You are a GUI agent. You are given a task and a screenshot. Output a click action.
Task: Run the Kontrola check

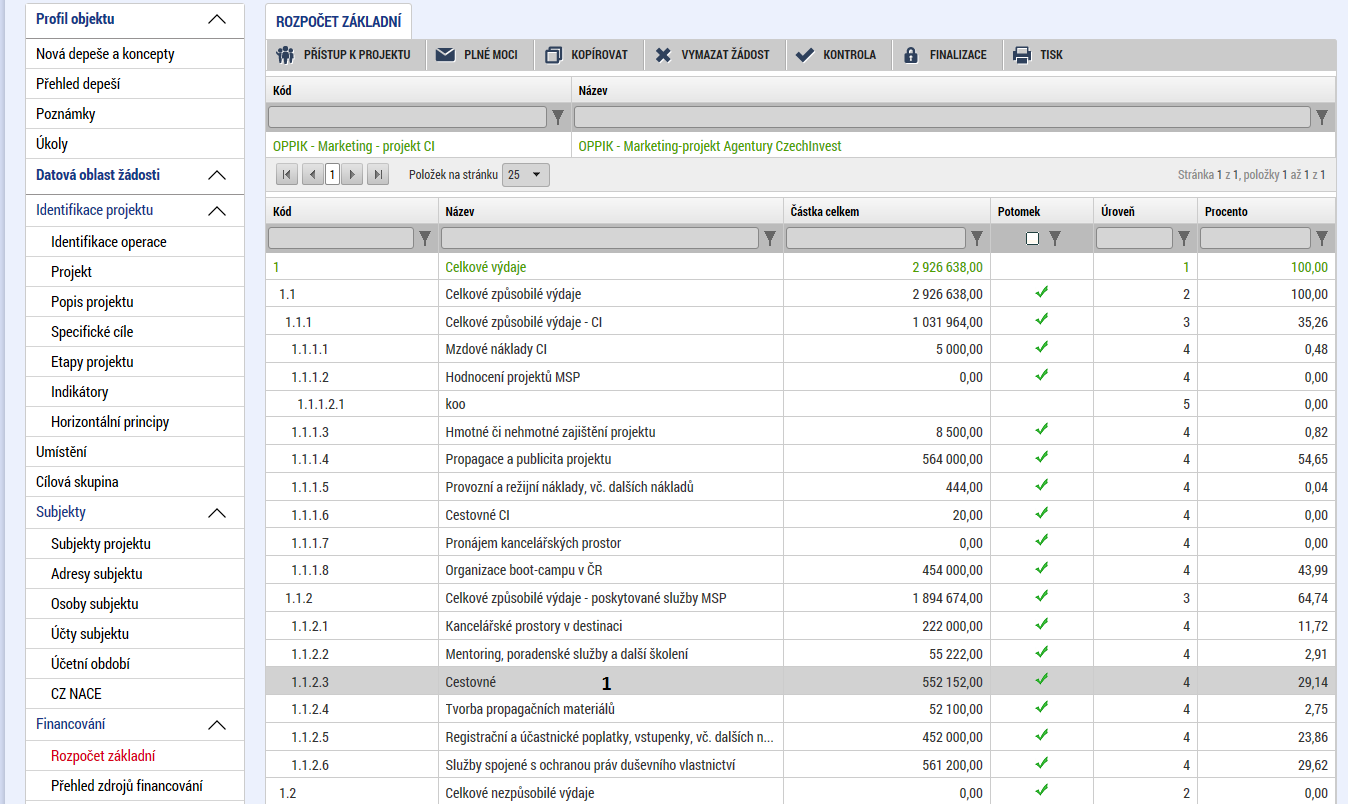[x=836, y=55]
